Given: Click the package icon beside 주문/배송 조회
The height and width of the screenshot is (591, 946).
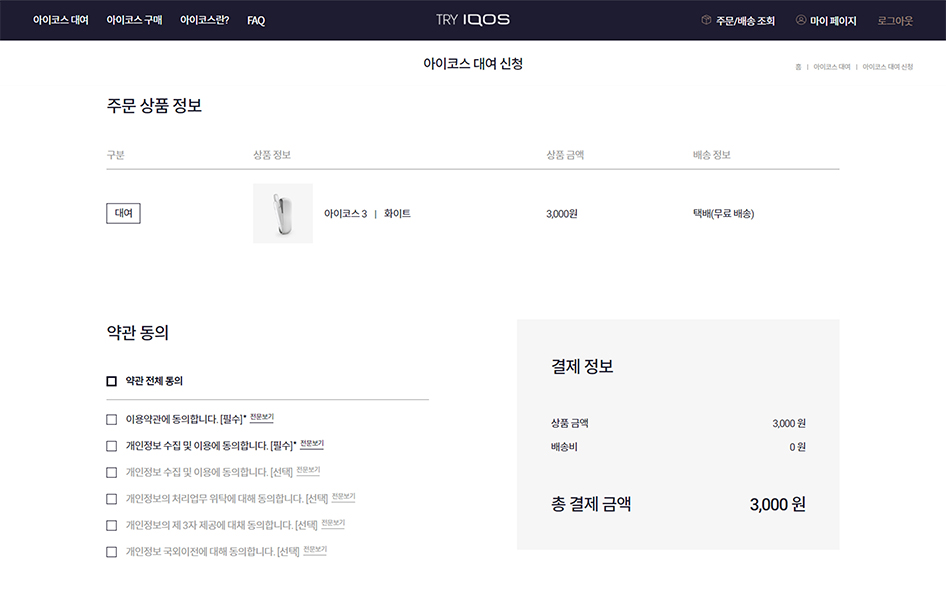Looking at the screenshot, I should click(x=706, y=20).
